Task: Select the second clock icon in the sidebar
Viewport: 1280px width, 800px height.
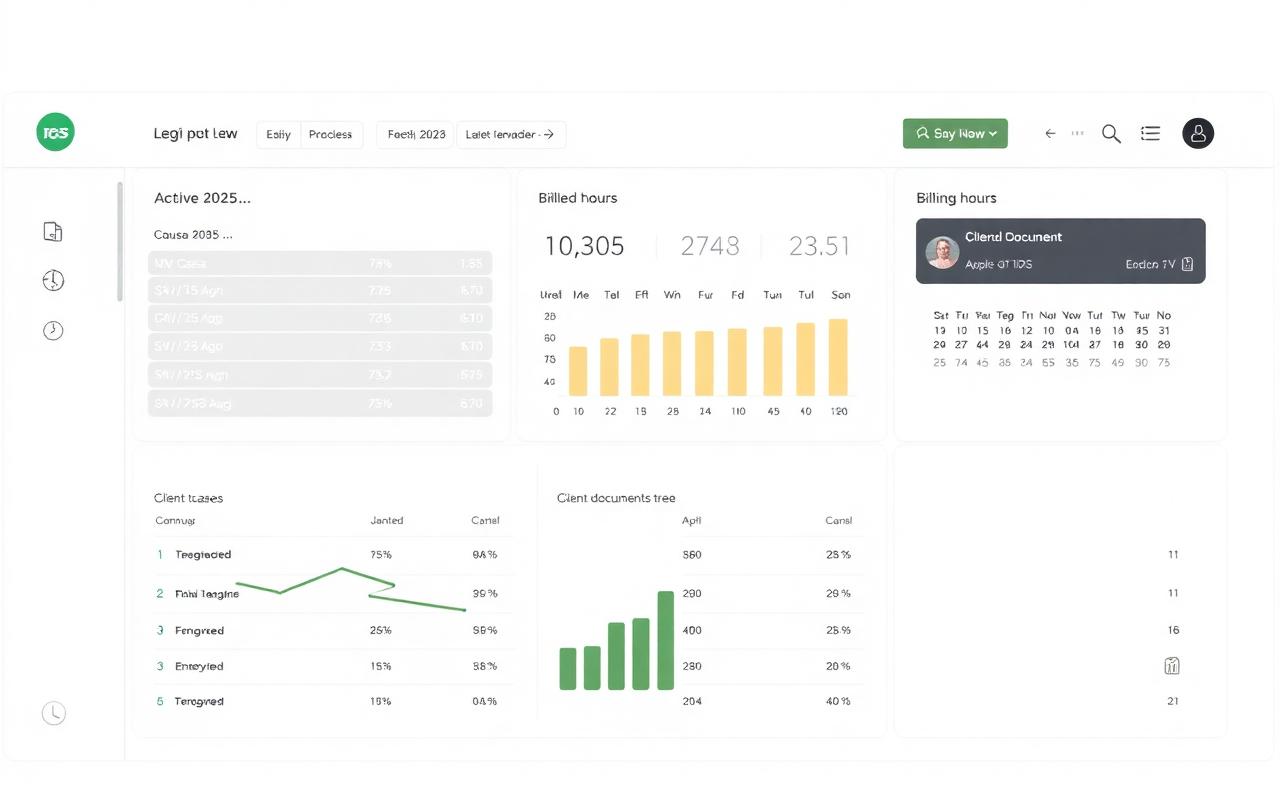Action: [x=53, y=330]
